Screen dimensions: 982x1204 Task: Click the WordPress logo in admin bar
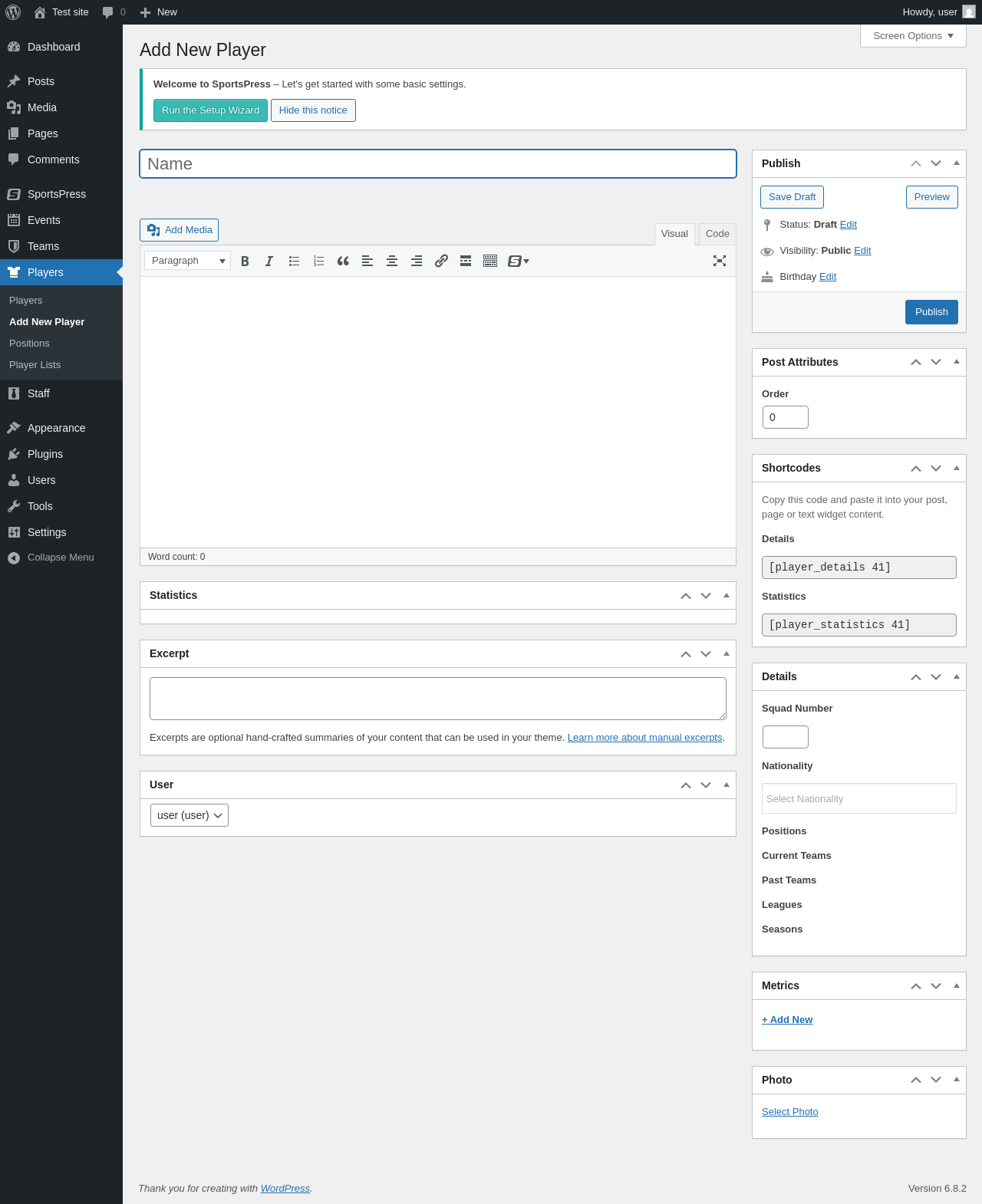click(x=13, y=12)
